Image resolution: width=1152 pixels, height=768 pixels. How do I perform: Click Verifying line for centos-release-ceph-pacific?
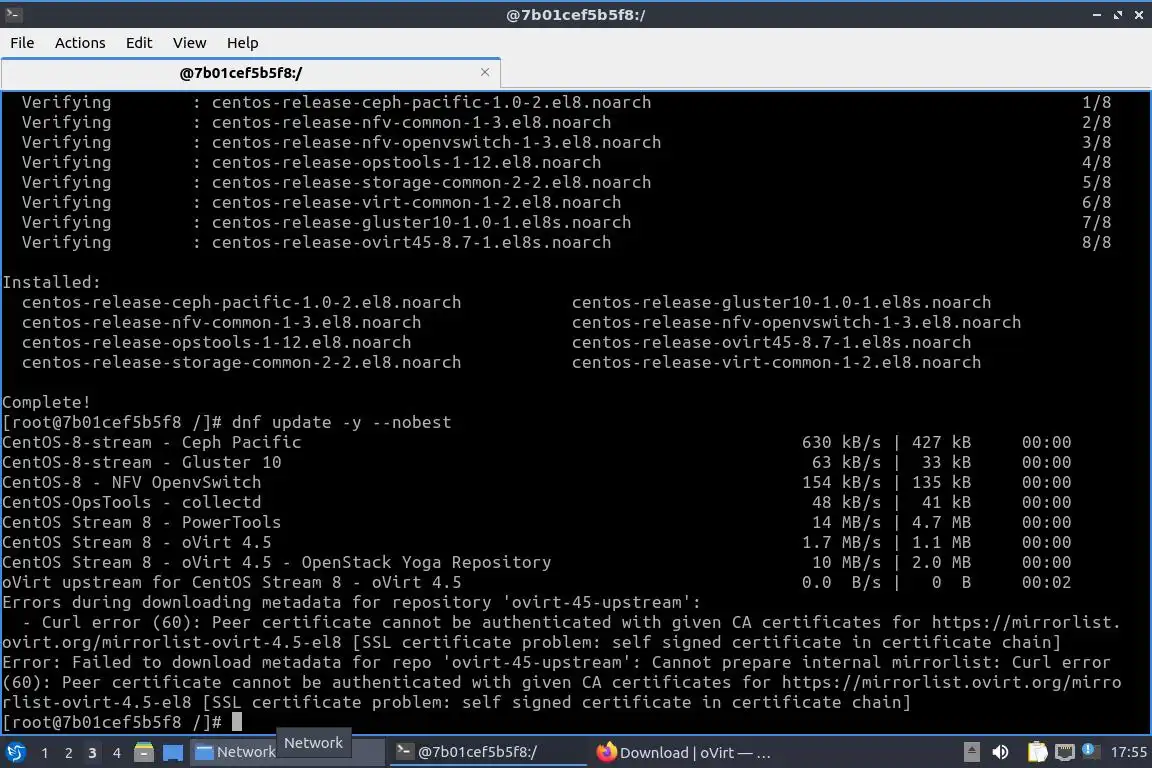[336, 102]
